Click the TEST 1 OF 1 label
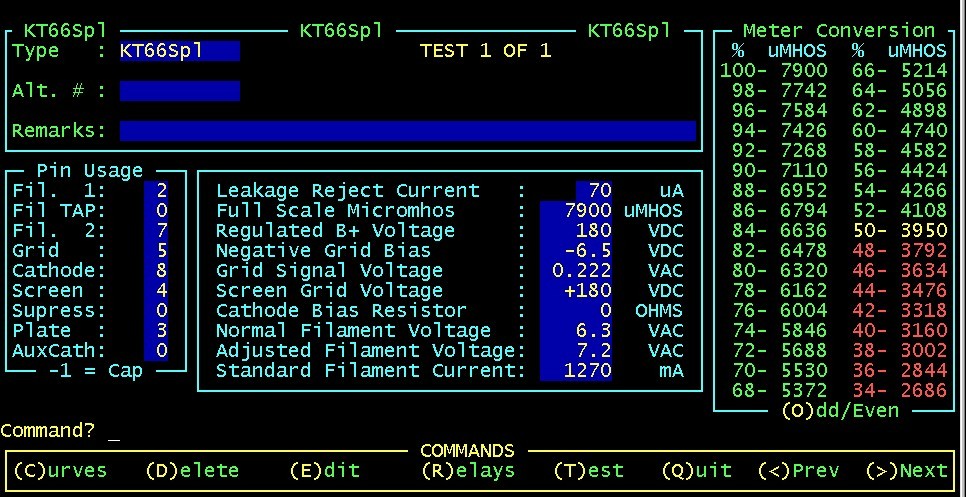966x497 pixels. pyautogui.click(x=485, y=51)
